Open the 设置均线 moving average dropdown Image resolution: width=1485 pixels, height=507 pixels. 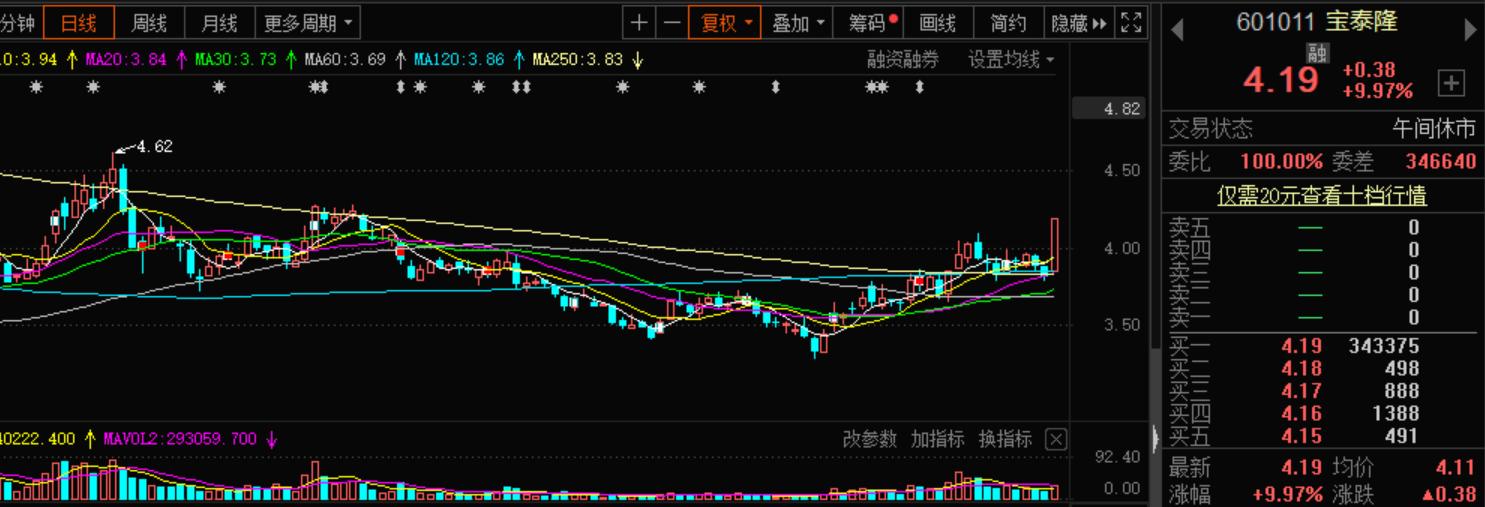1011,60
